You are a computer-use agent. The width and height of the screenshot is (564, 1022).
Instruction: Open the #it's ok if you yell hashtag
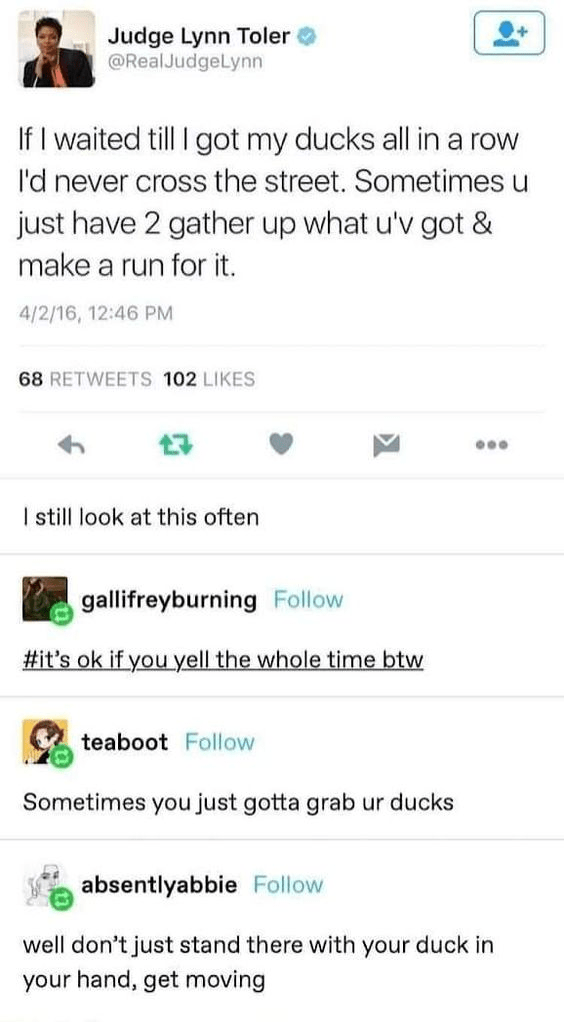click(223, 661)
